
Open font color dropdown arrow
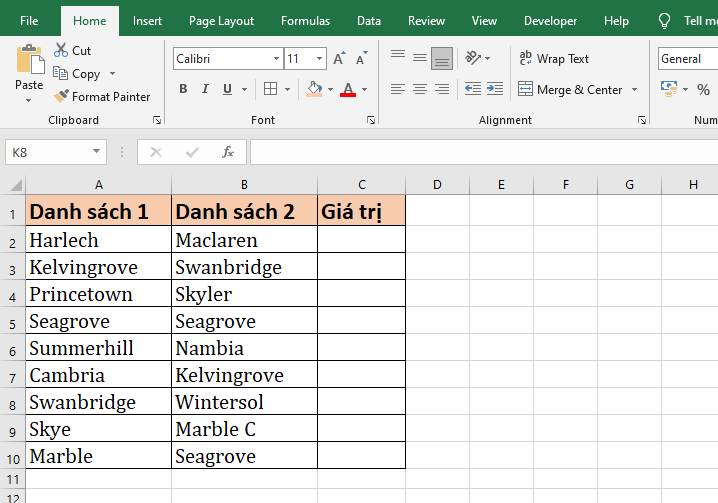[364, 89]
